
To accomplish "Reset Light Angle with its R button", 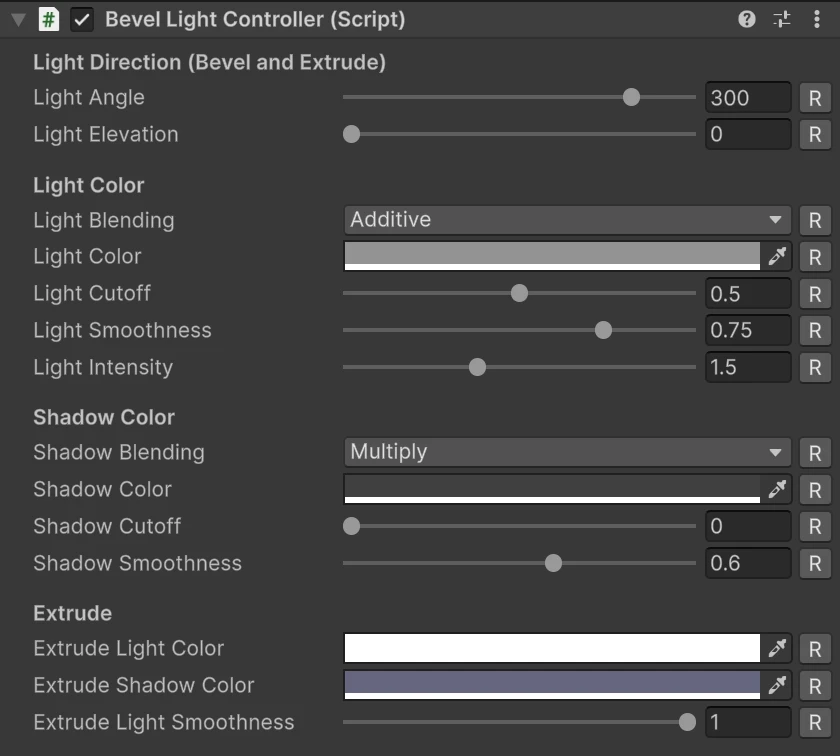I will pyautogui.click(x=815, y=98).
